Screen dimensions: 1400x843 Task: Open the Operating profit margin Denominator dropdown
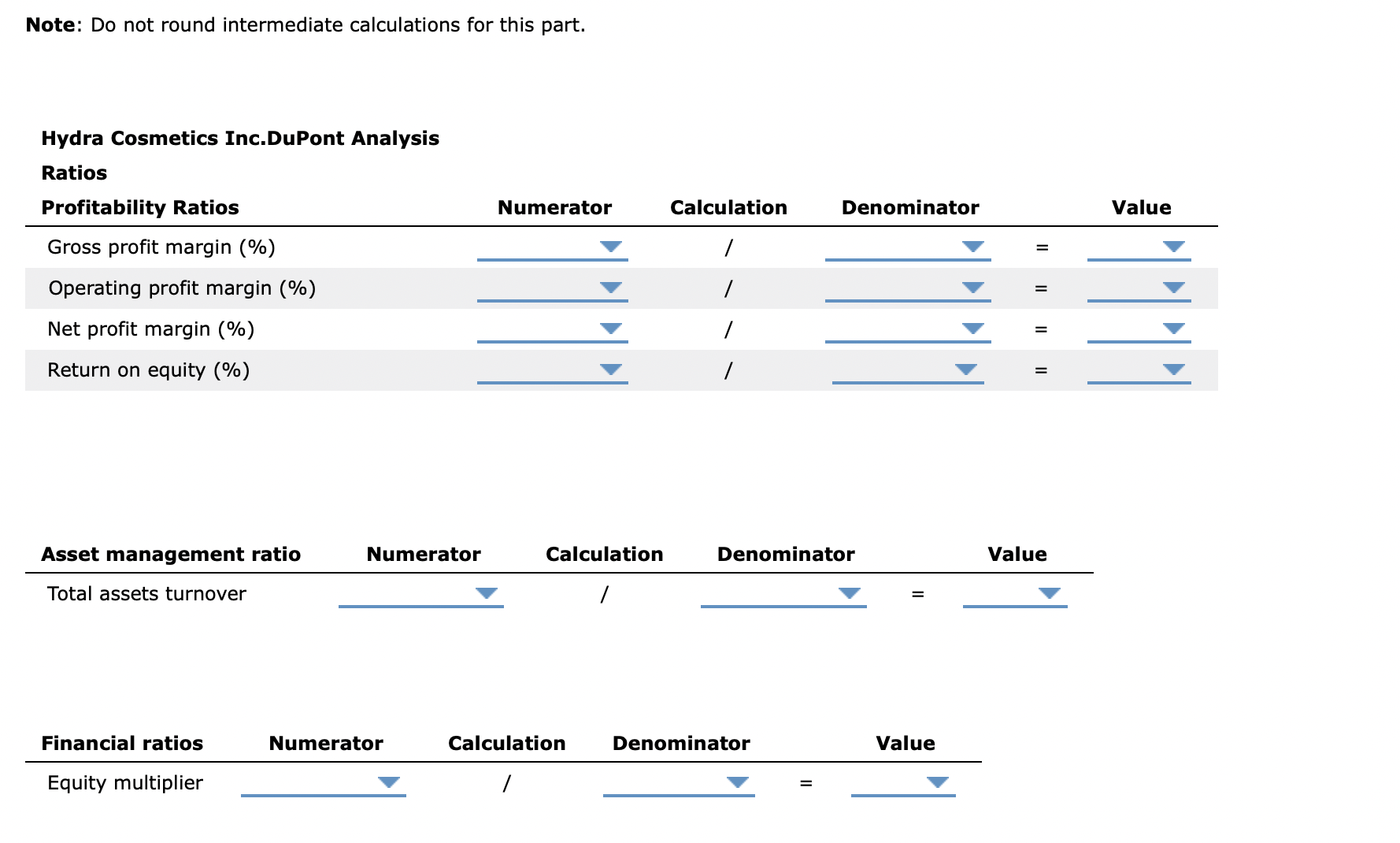pyautogui.click(x=974, y=288)
